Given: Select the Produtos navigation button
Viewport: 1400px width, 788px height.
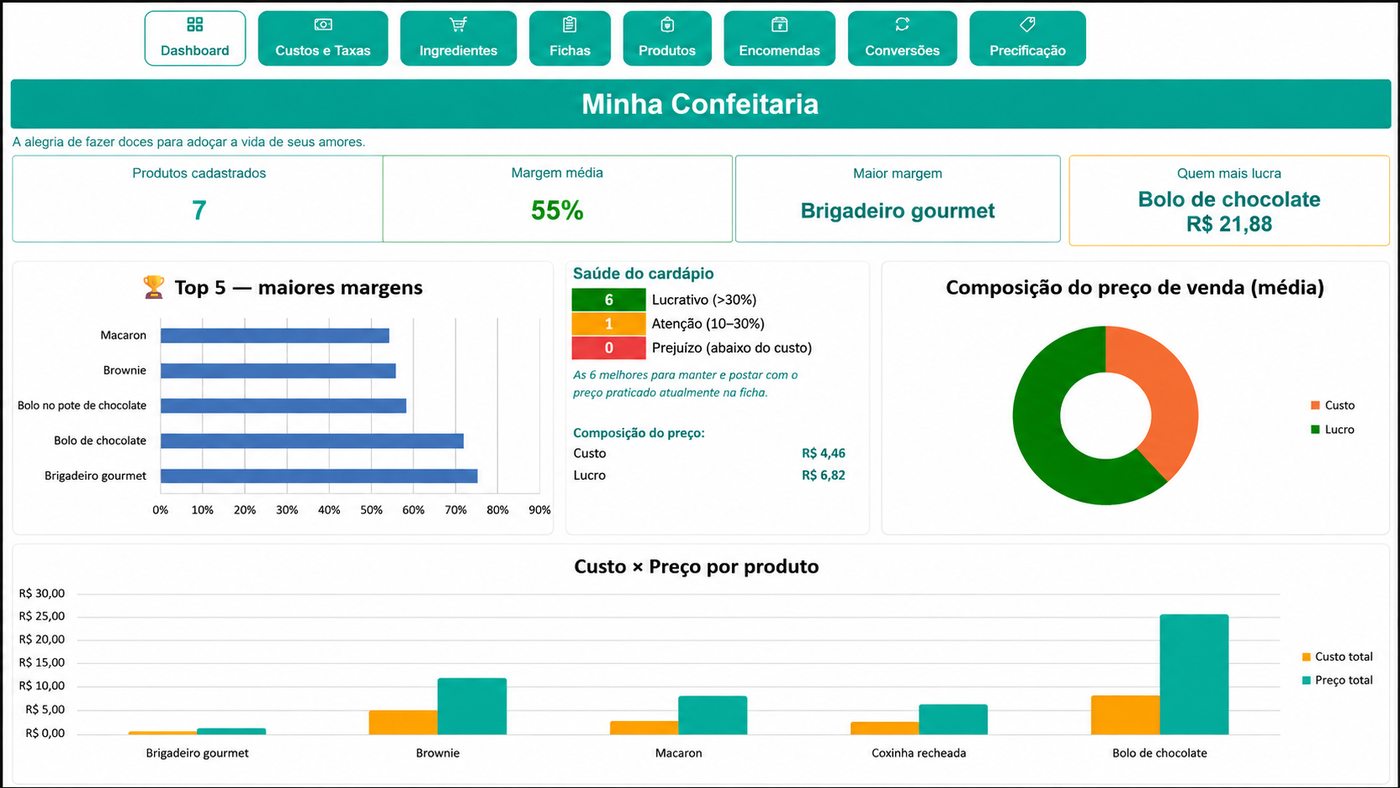Looking at the screenshot, I should [x=667, y=38].
